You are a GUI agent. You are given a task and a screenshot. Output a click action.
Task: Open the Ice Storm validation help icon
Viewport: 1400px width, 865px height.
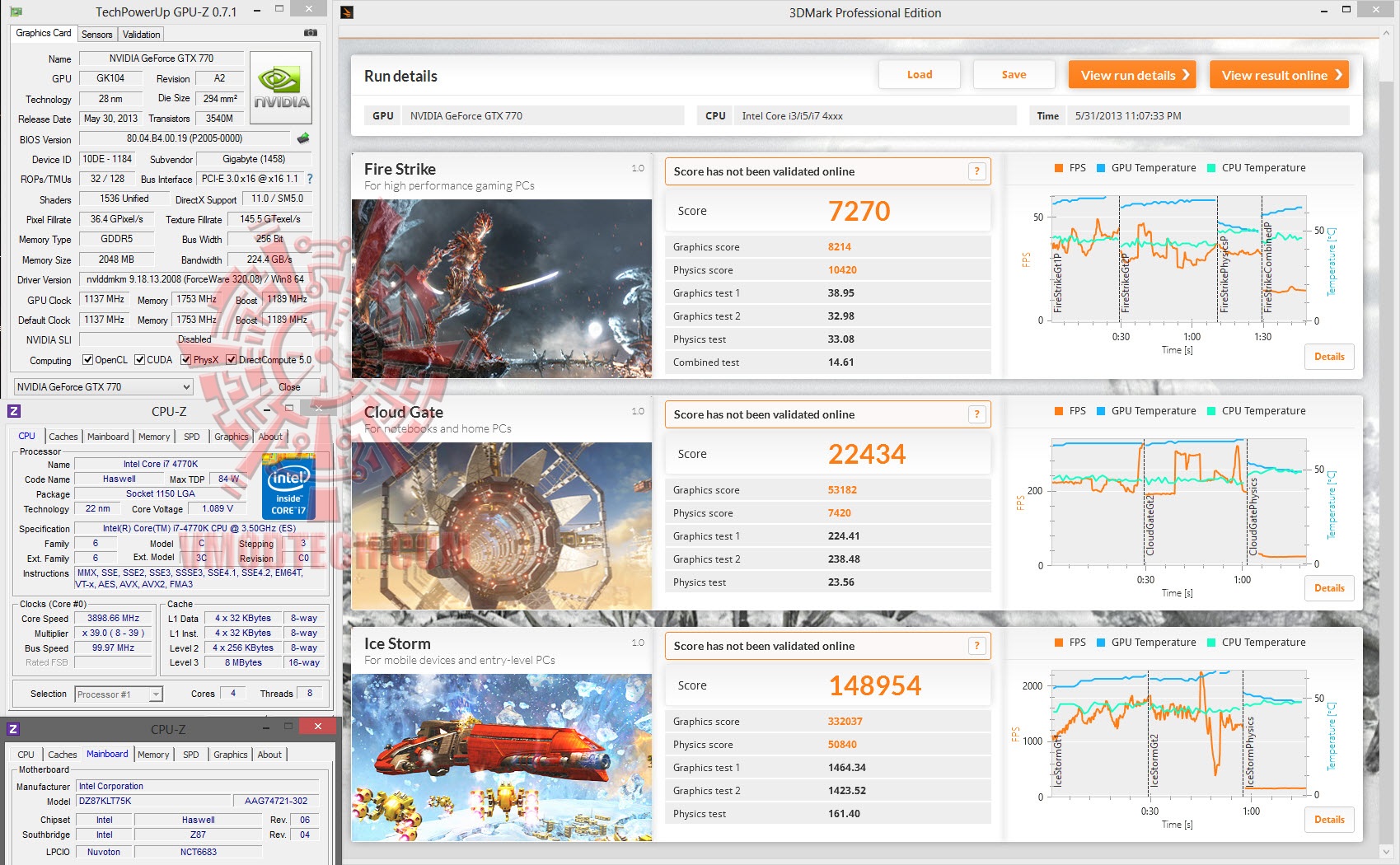click(x=976, y=646)
